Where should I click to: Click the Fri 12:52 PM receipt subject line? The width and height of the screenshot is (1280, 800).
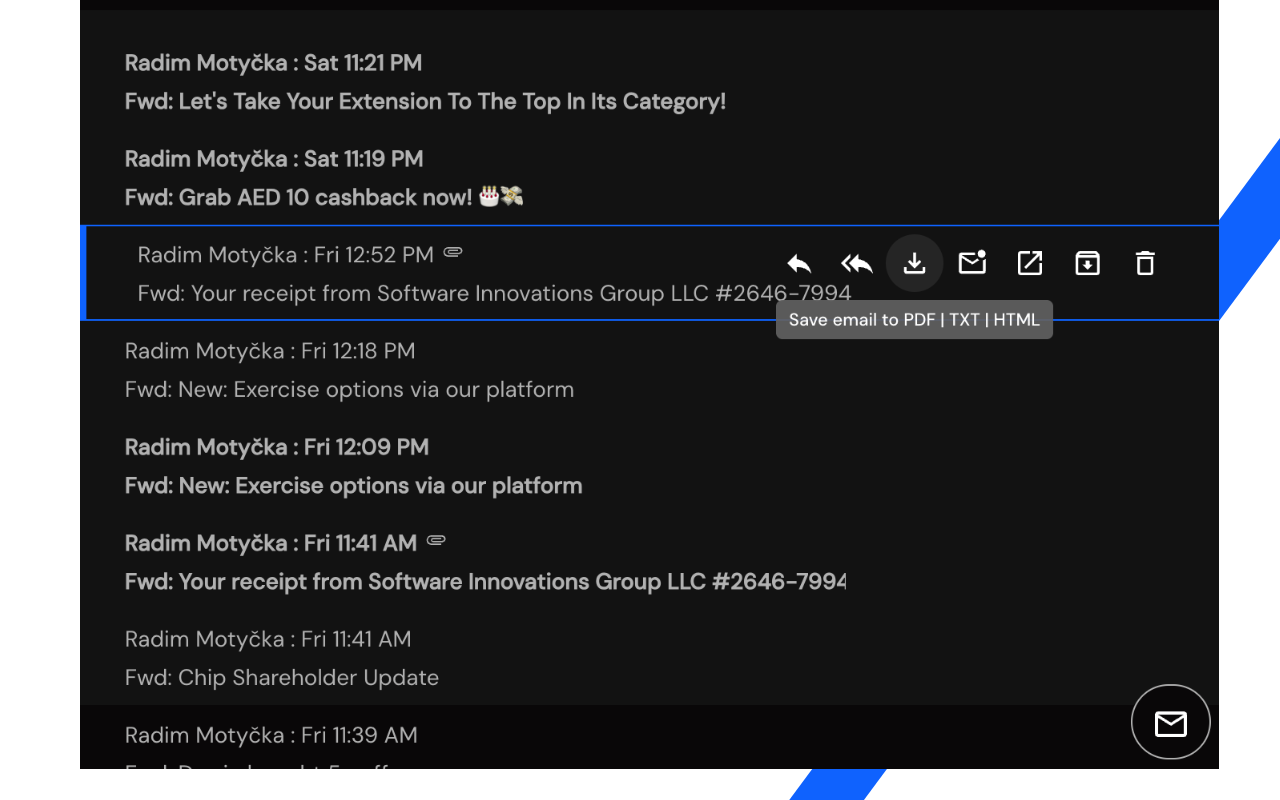click(494, 293)
